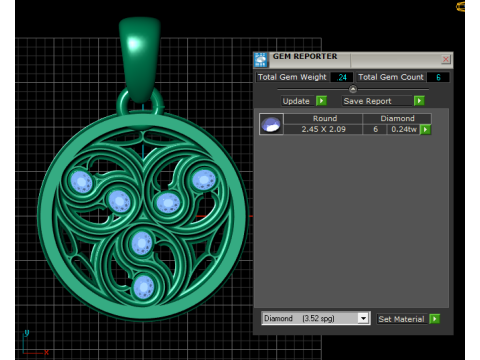Click the Total Gem Weight value field
Viewport: 480px width, 360px height.
coord(342,77)
